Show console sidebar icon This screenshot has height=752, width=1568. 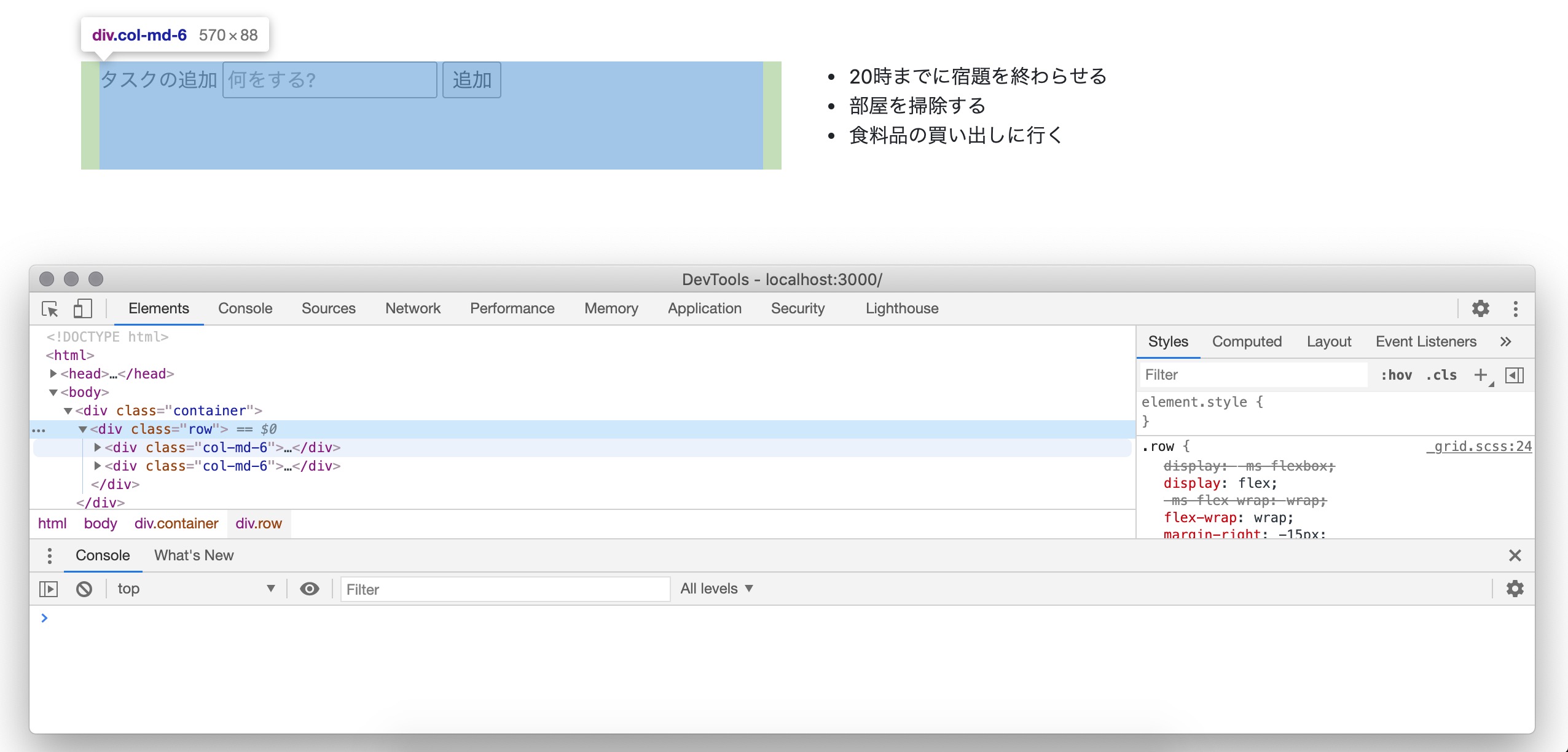coord(49,589)
